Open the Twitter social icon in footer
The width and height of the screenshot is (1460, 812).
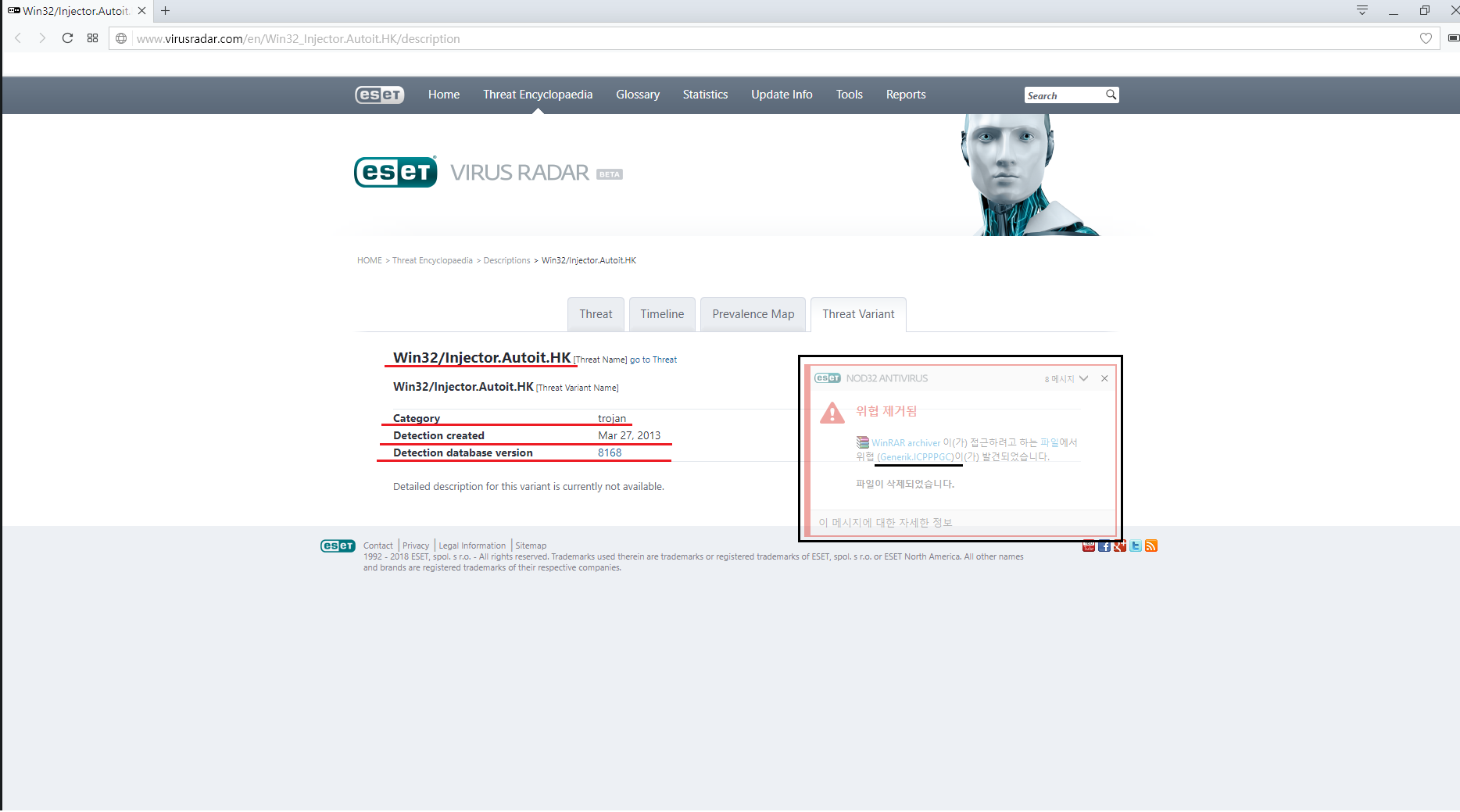click(1136, 546)
